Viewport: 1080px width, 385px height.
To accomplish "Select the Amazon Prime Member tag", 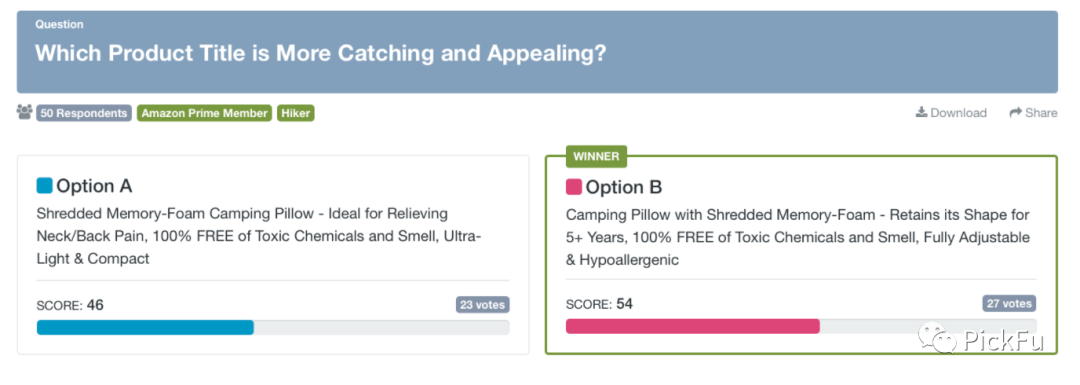I will tap(205, 113).
